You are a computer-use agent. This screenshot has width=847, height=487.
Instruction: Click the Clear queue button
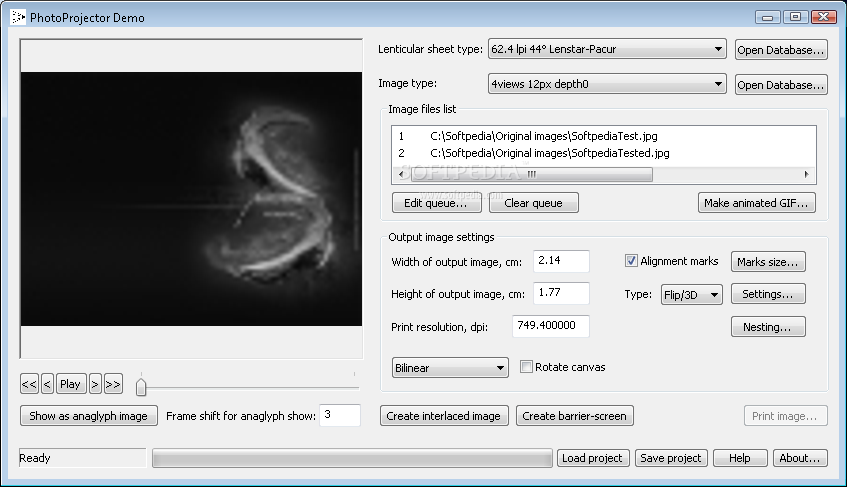pyautogui.click(x=534, y=203)
